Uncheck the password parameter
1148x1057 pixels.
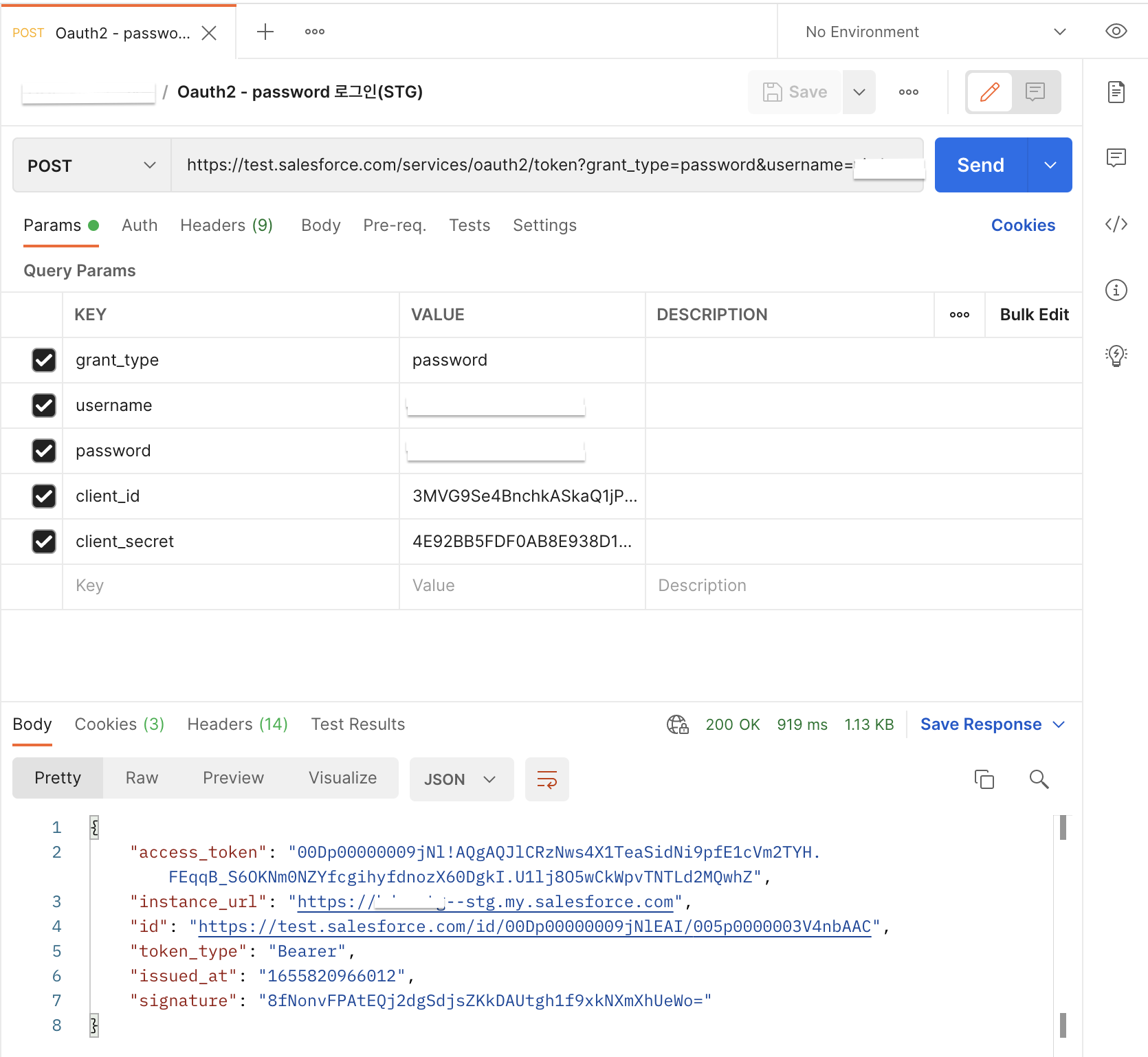(x=44, y=451)
